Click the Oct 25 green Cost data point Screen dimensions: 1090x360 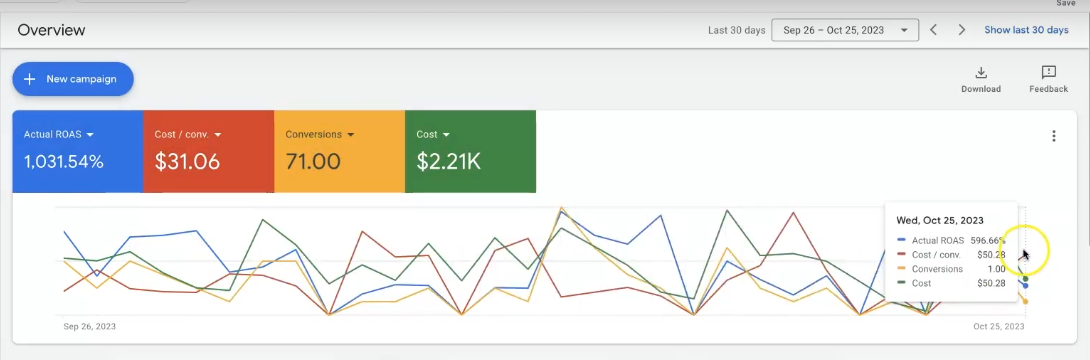coord(1025,279)
